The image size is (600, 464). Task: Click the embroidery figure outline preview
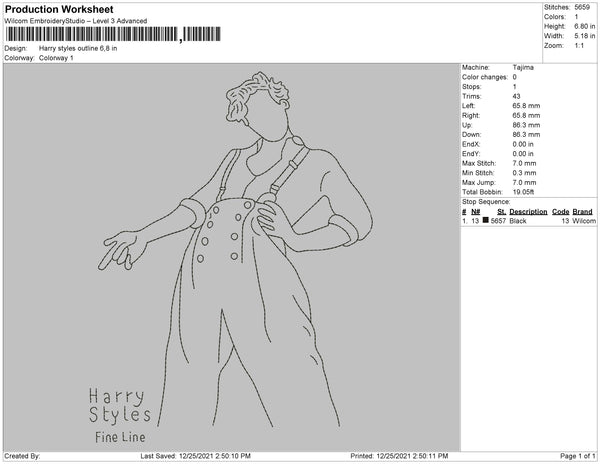[235, 249]
